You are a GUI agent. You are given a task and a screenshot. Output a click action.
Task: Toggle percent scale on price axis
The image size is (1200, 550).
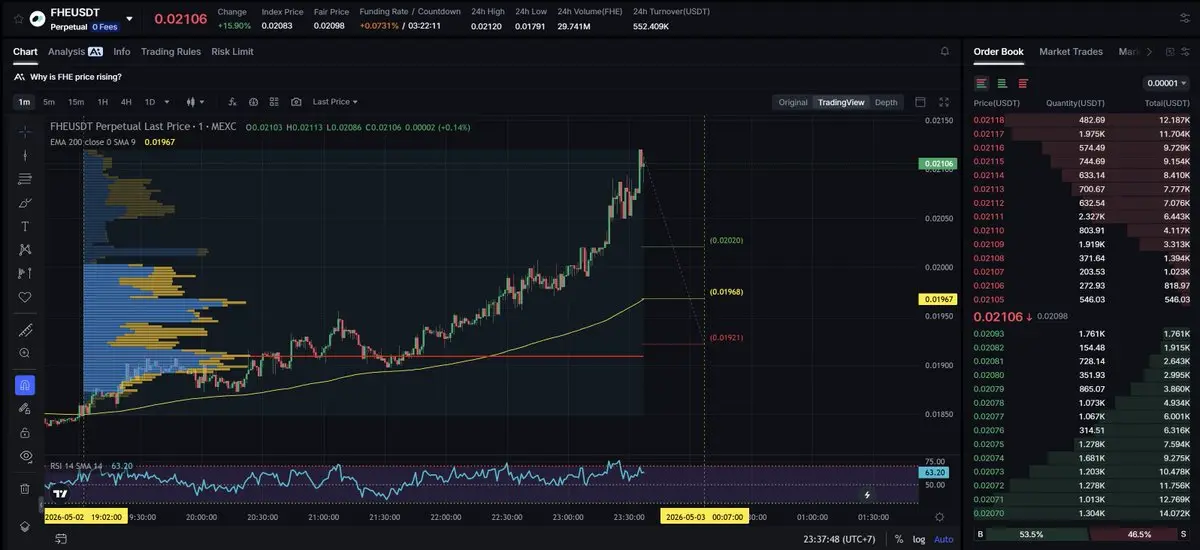tap(899, 539)
